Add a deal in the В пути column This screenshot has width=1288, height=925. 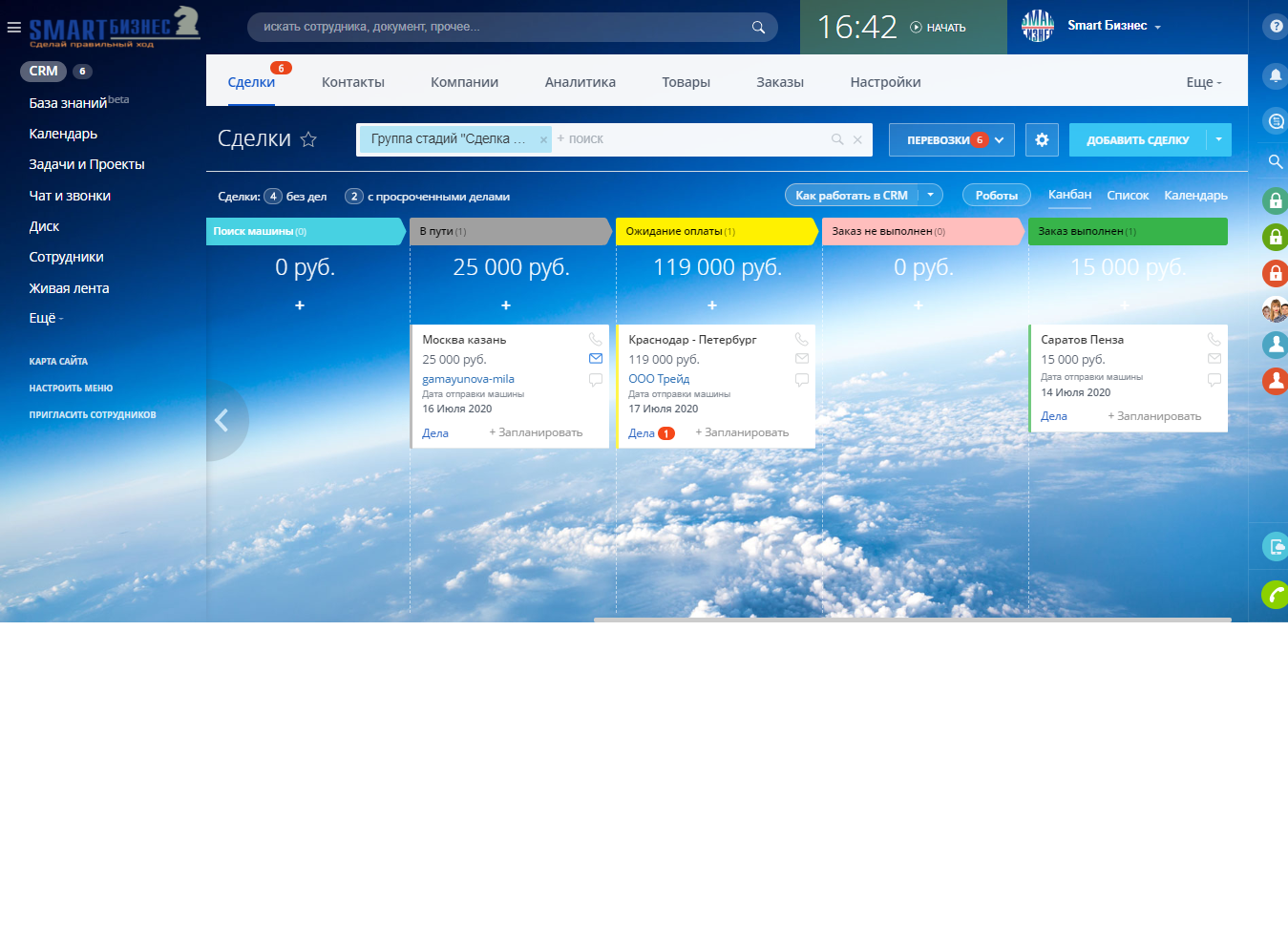coord(506,305)
